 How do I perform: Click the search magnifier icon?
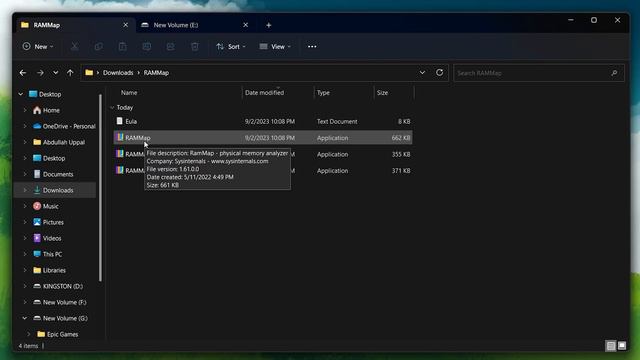tap(614, 73)
